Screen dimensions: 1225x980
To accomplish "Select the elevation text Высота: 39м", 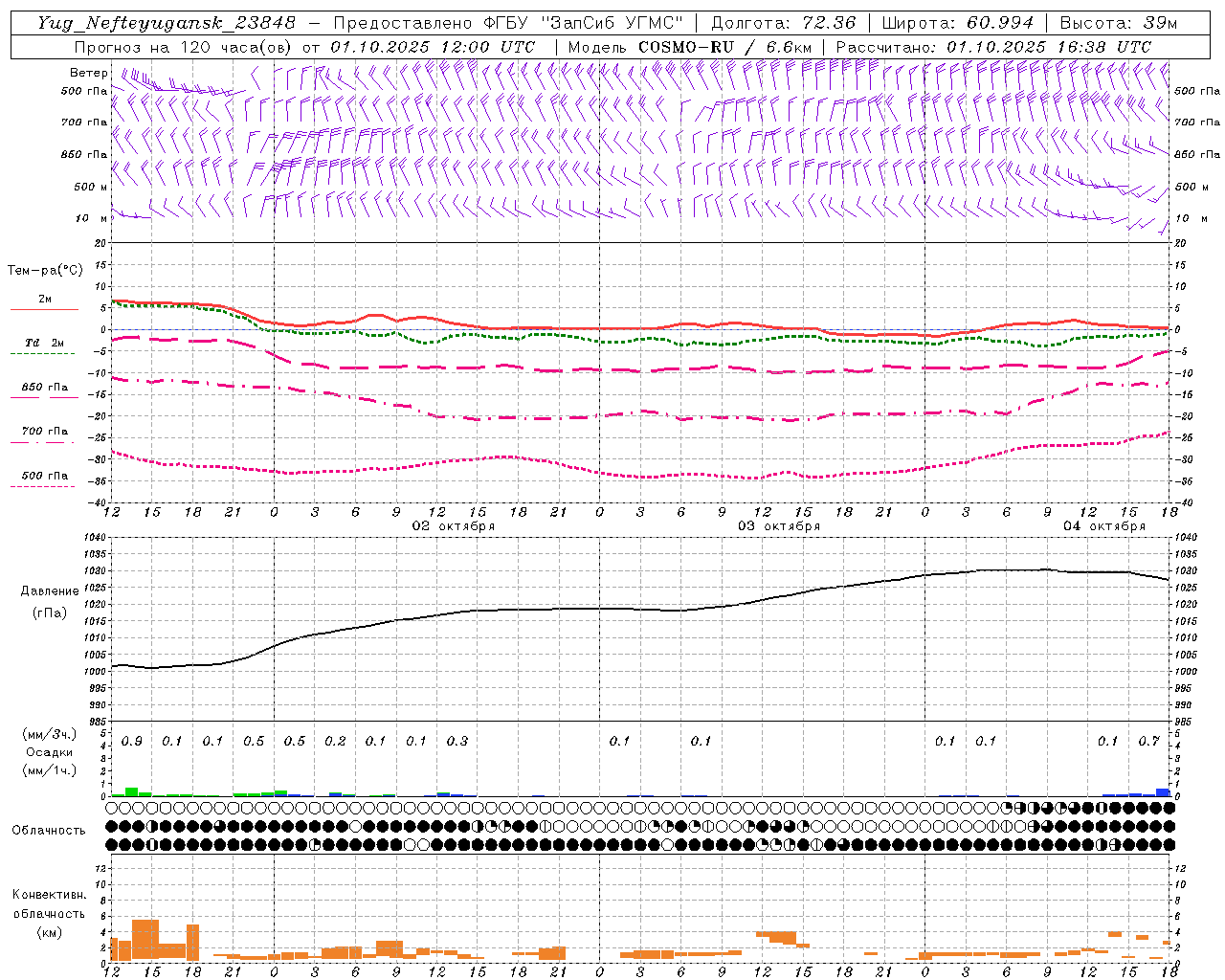I will [1119, 23].
